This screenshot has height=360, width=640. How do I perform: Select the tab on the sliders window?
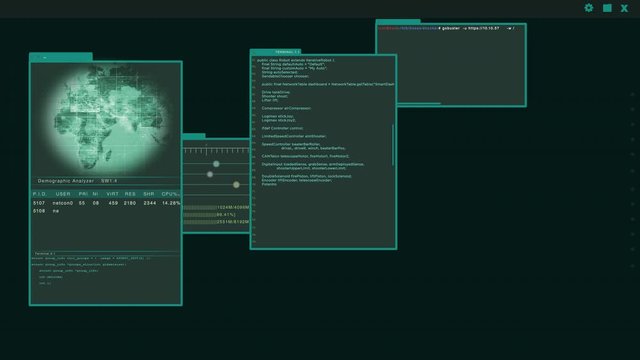tap(194, 136)
